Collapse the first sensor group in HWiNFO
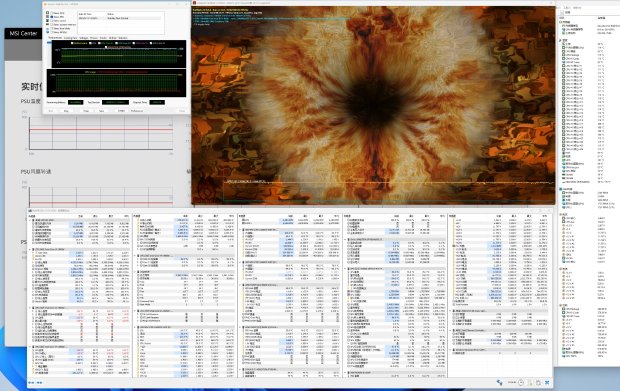Image resolution: width=620 pixels, height=391 pixels. [30, 220]
